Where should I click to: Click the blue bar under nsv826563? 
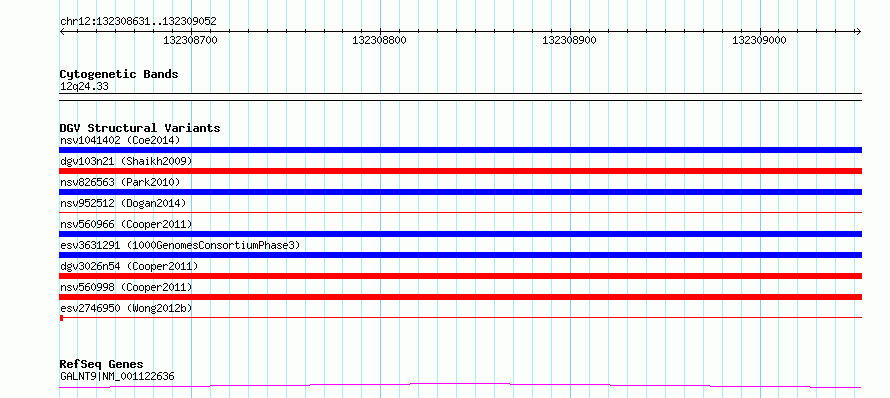tap(460, 192)
